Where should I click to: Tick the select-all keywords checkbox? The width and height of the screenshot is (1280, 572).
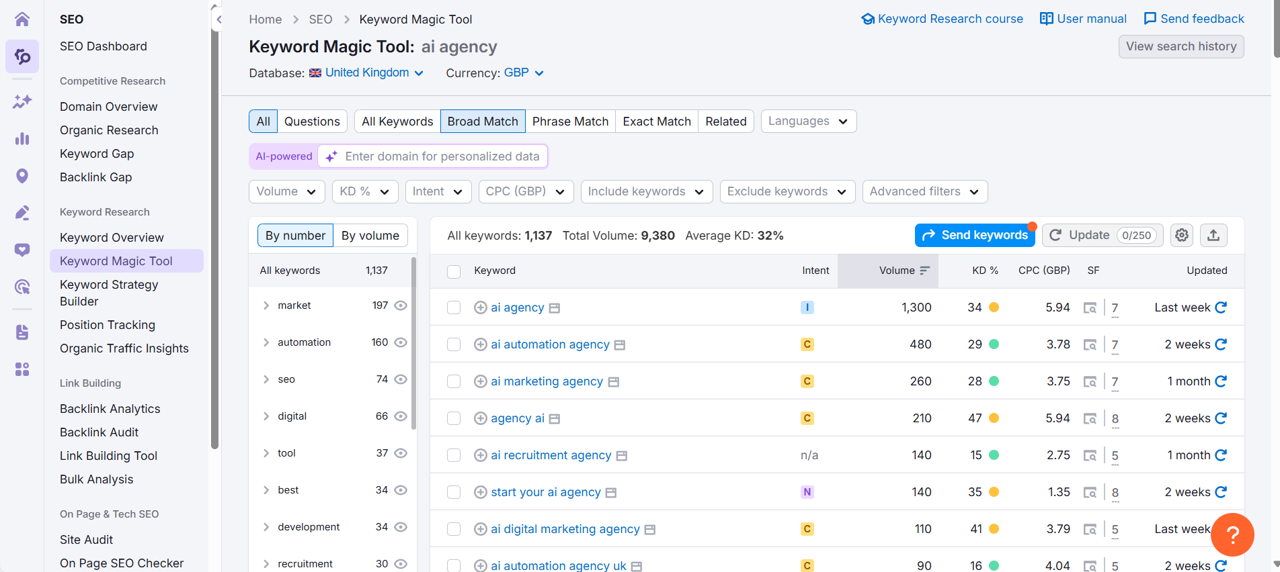tap(454, 271)
